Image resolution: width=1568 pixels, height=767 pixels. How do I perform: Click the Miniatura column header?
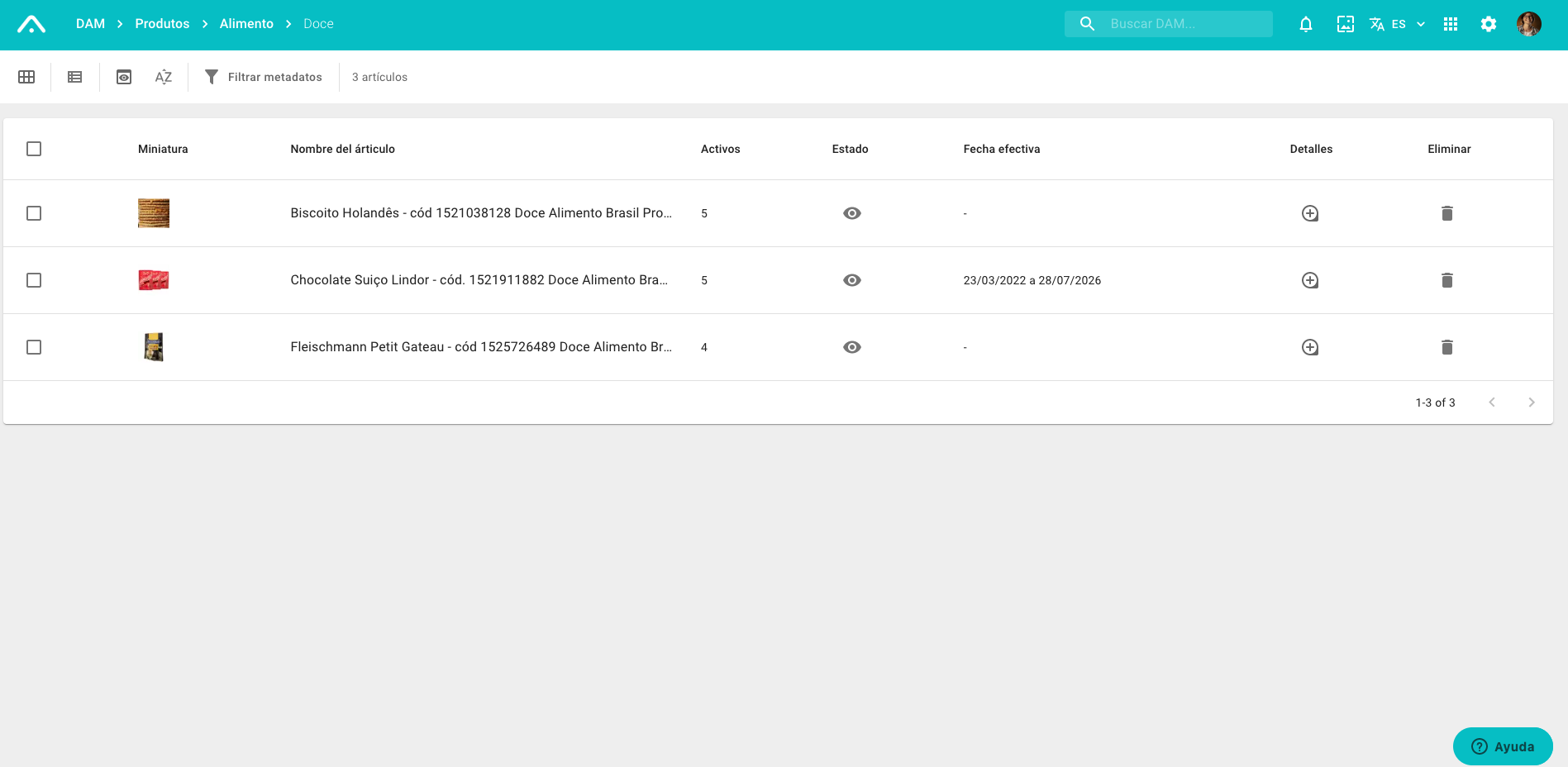pos(163,149)
